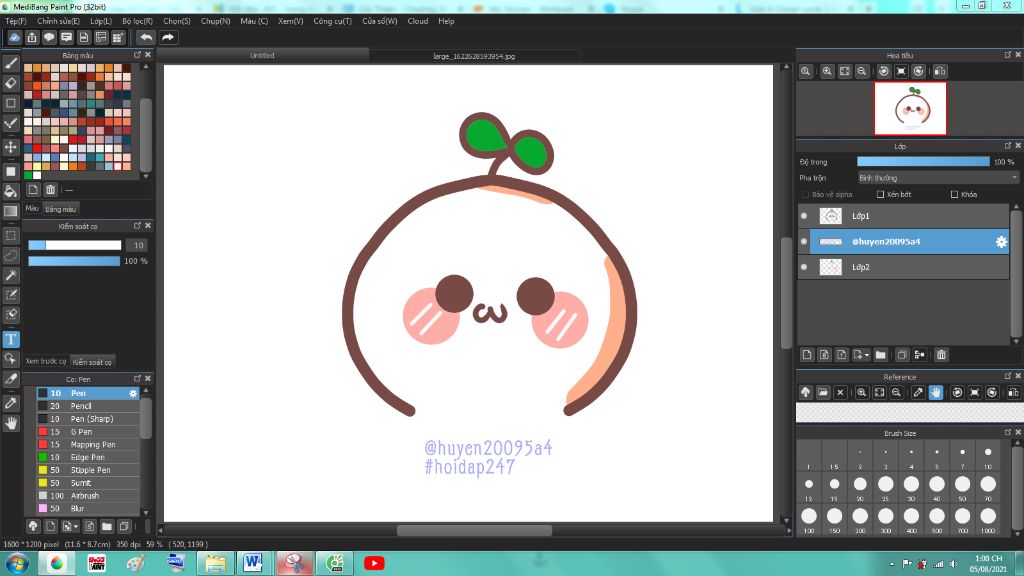Open the Chỉnh sửa(E) menu
This screenshot has height=576, width=1024.
(58, 21)
